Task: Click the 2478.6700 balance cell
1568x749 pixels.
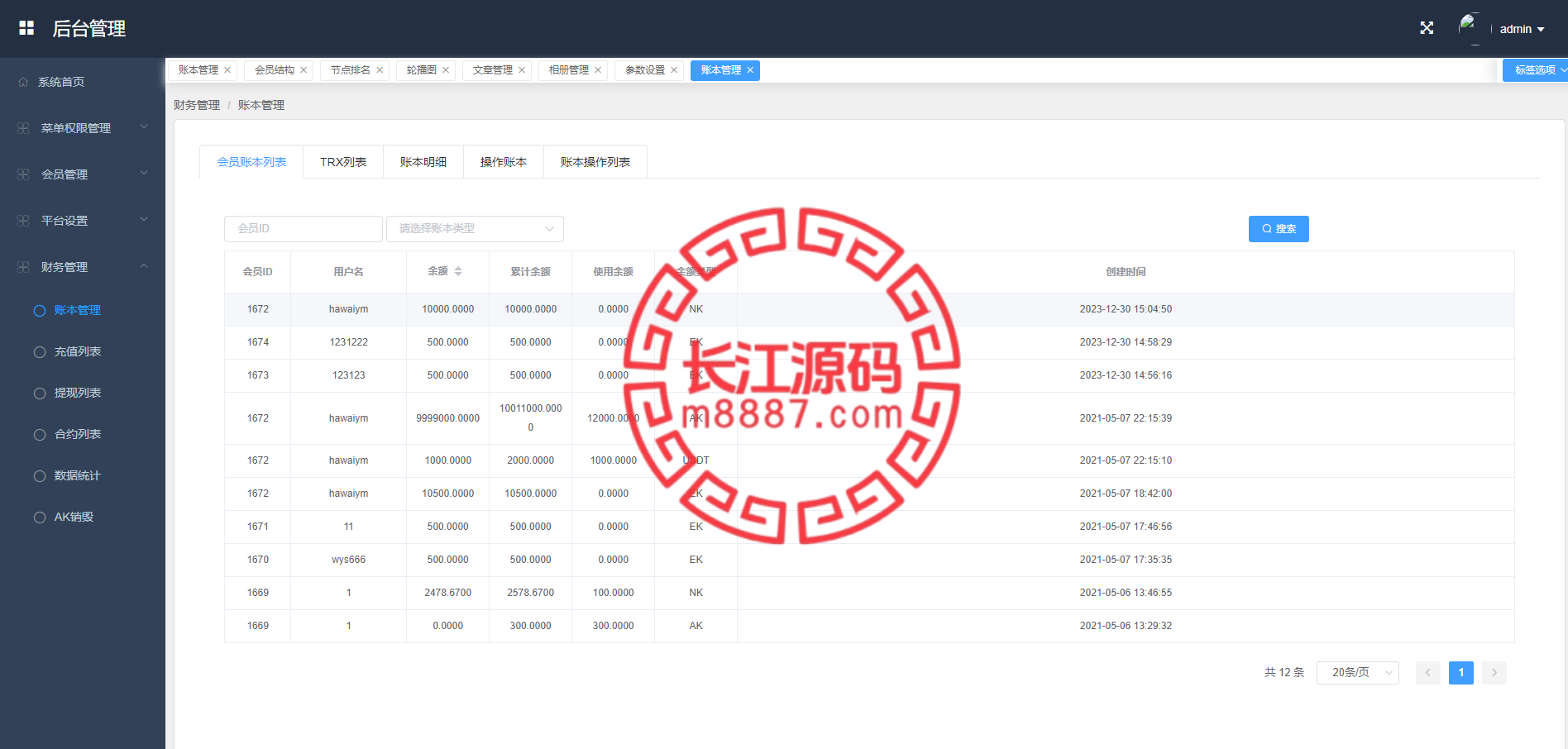Action: coord(447,593)
